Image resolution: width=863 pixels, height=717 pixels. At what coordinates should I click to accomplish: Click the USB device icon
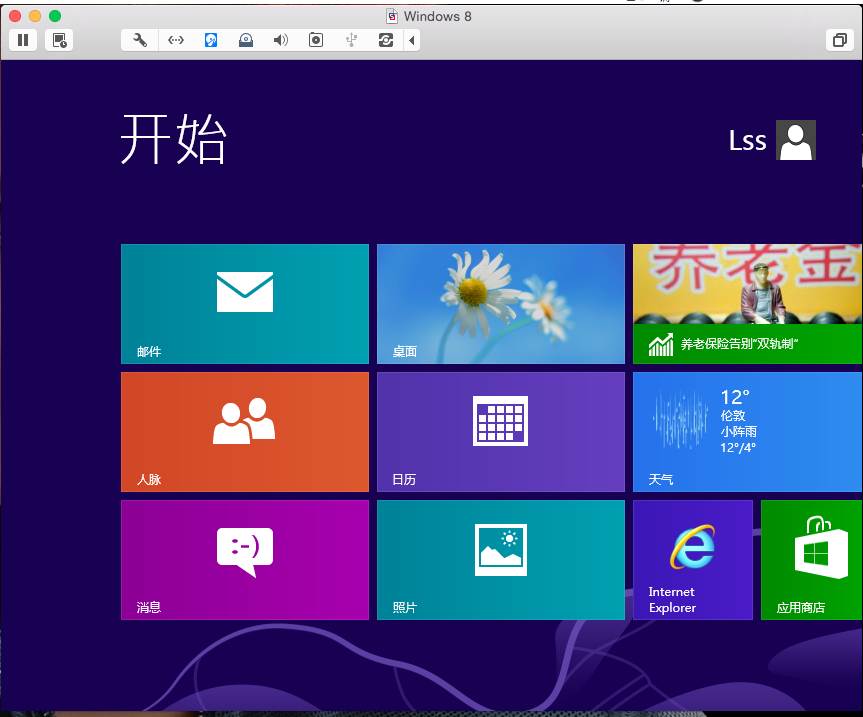coord(351,40)
